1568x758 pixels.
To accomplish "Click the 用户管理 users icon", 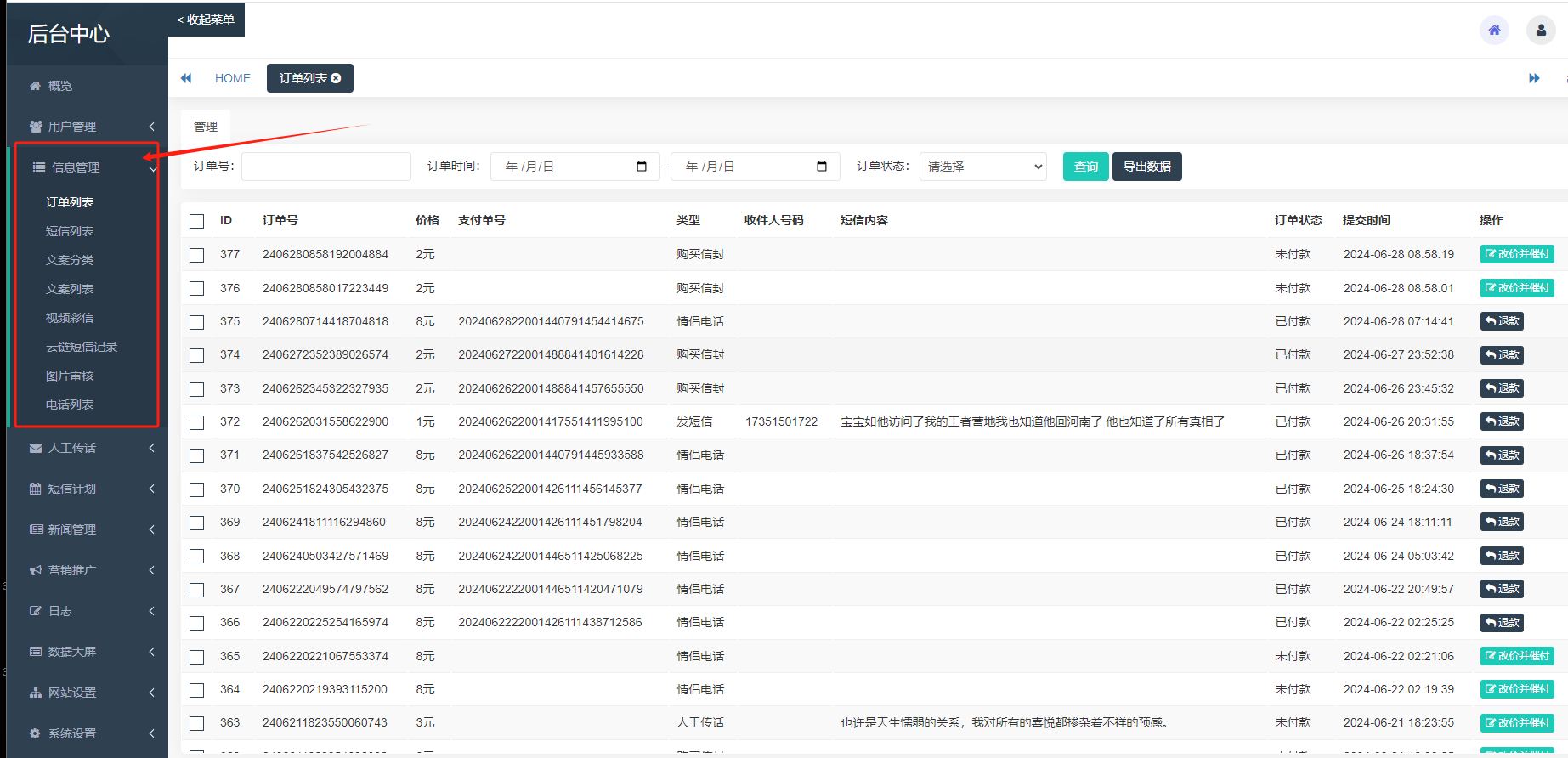I will 36,127.
